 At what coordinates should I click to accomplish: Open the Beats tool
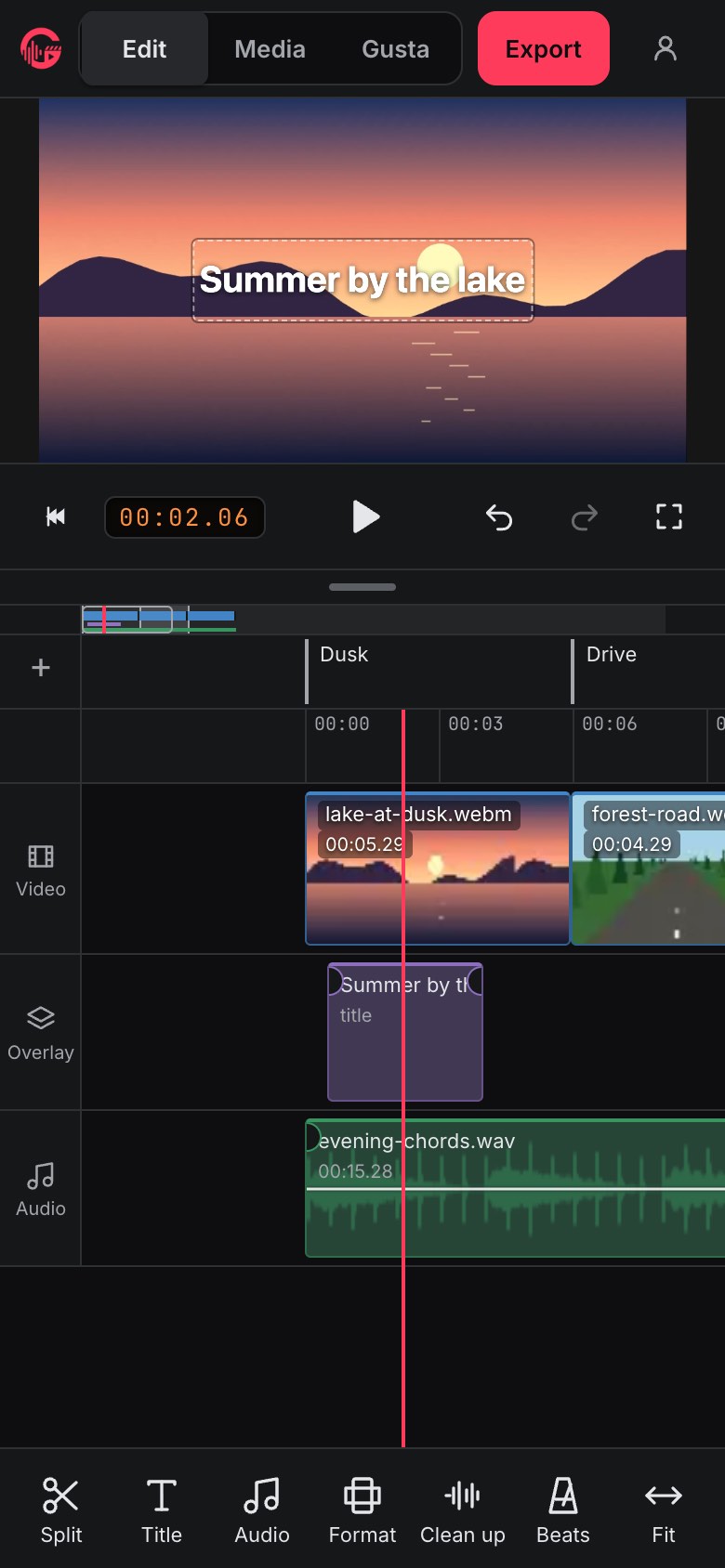coord(563,1510)
